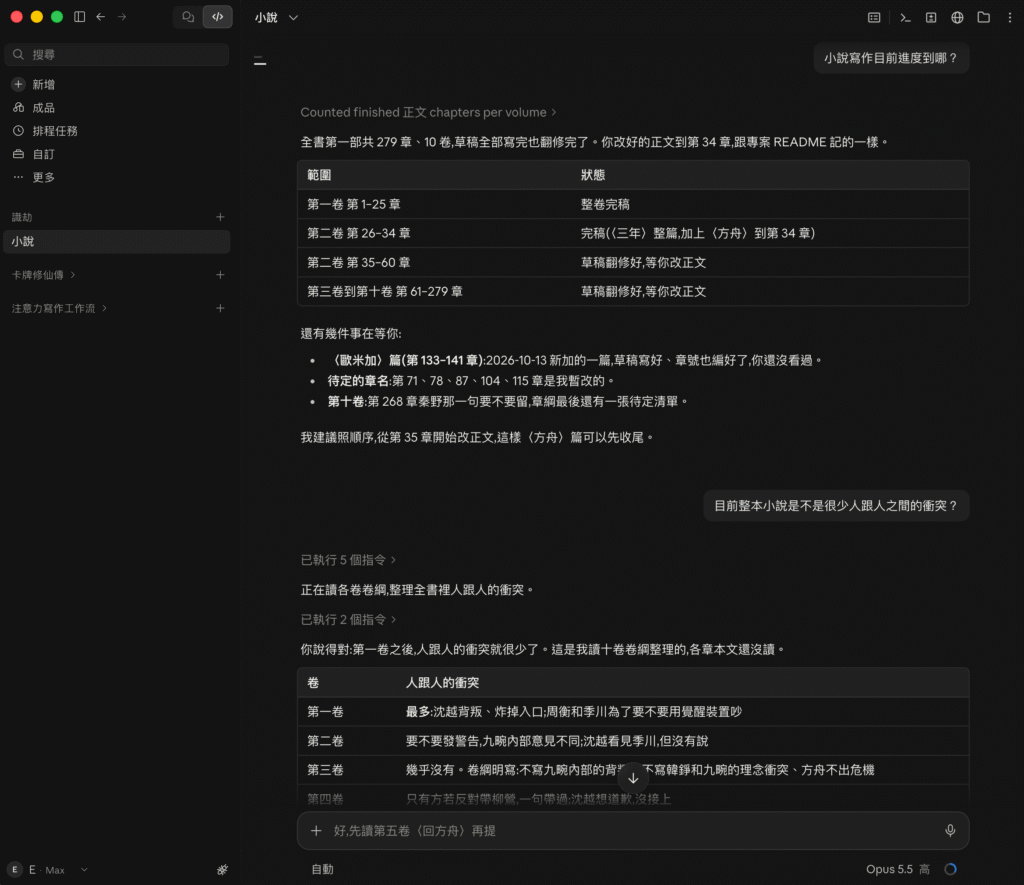Add new item in 注意力寫作工作流 section

click(220, 308)
